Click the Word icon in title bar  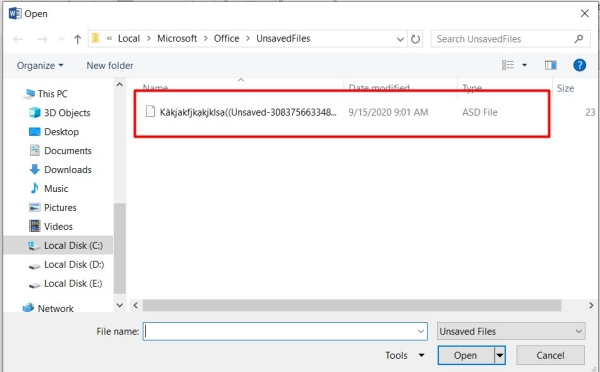(15, 13)
